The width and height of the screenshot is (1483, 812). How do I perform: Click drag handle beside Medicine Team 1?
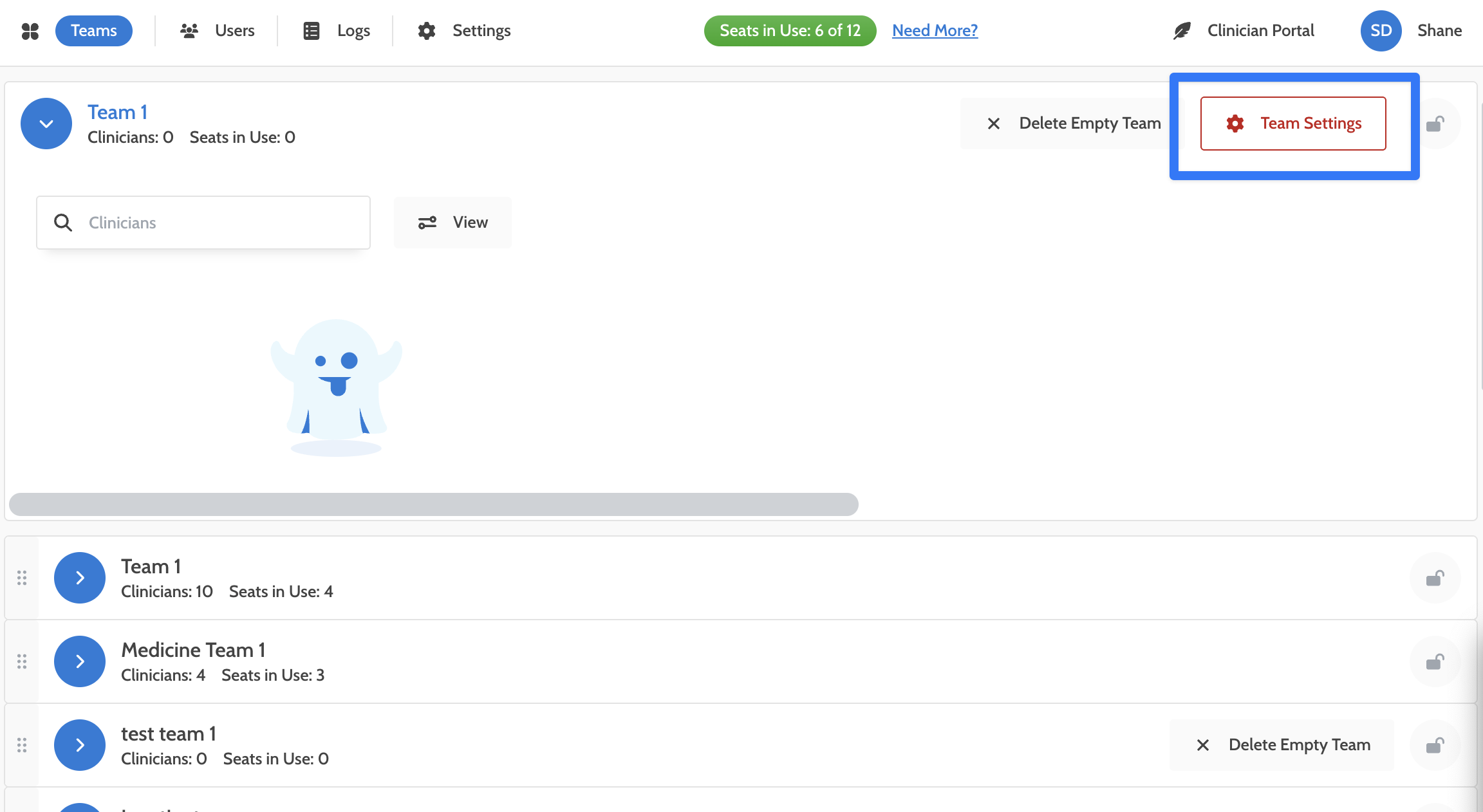(22, 661)
